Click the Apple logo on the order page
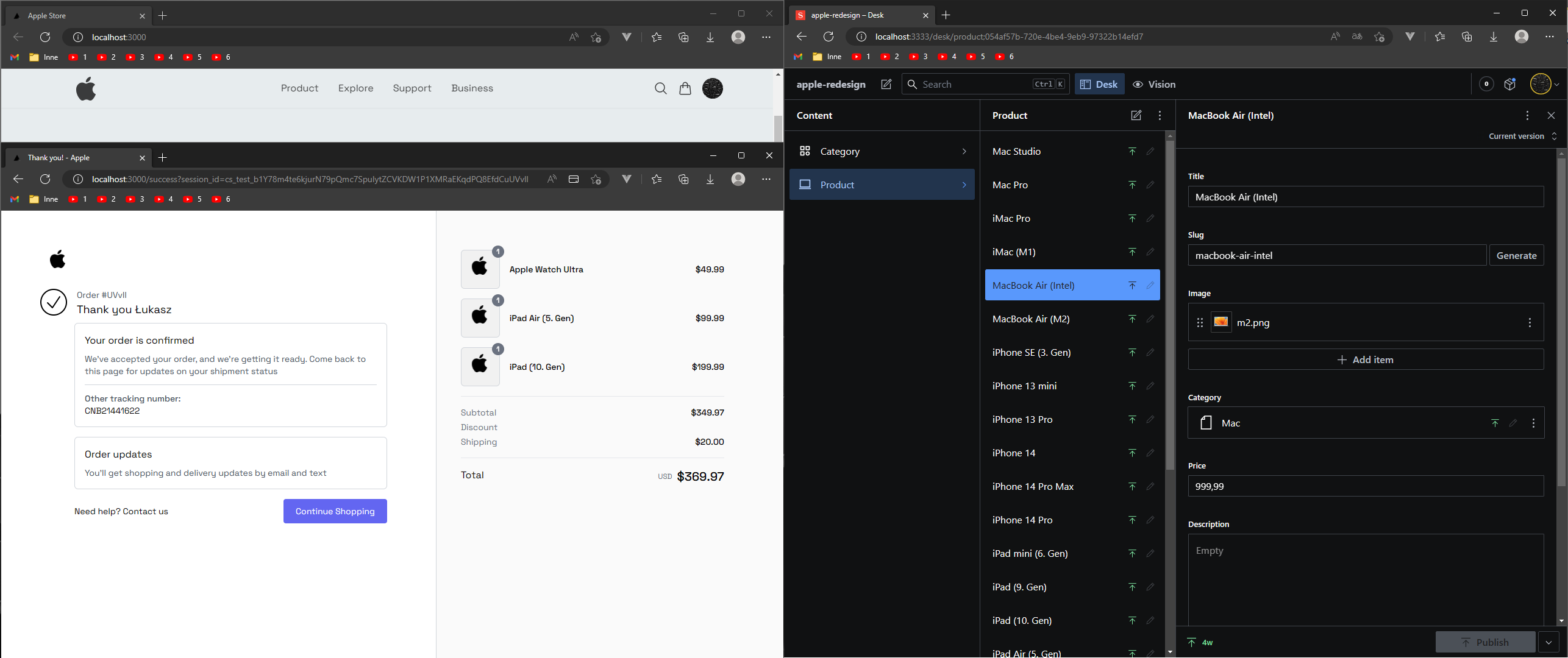Image resolution: width=1568 pixels, height=658 pixels. coord(57,259)
